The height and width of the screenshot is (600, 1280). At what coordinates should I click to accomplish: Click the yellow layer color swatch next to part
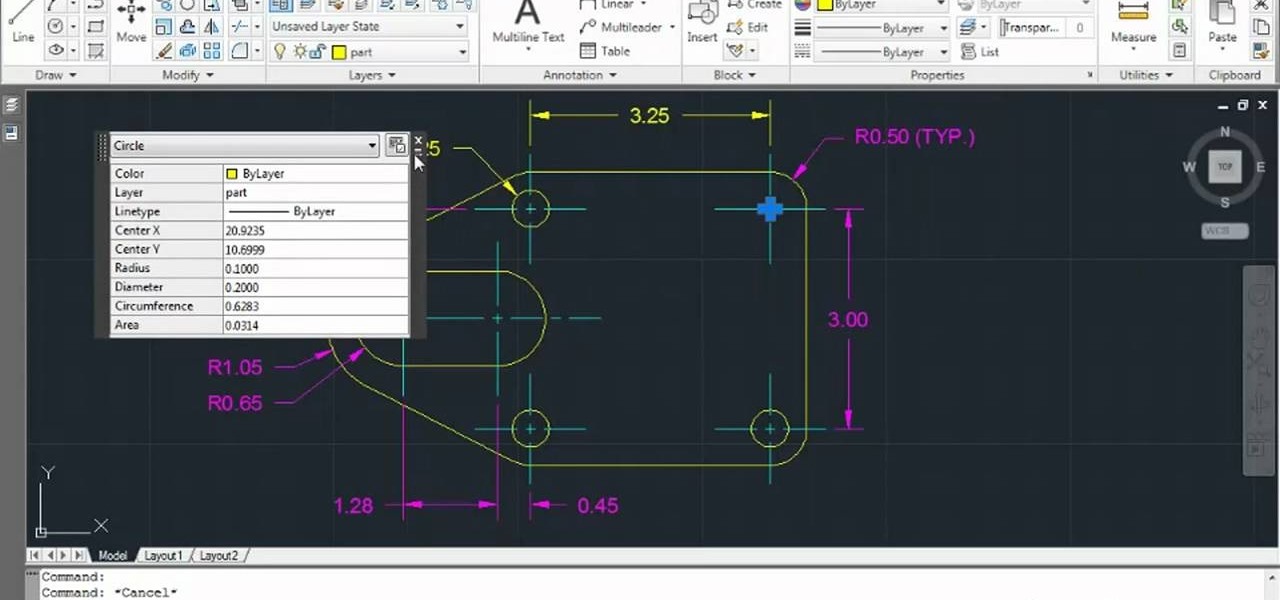(x=340, y=51)
